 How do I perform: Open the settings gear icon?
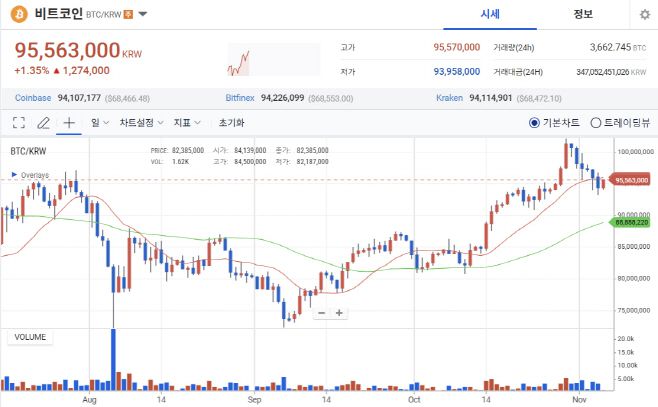(x=644, y=15)
